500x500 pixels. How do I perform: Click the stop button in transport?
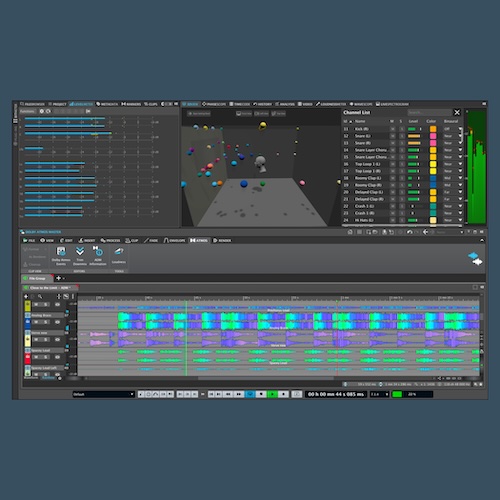point(261,394)
